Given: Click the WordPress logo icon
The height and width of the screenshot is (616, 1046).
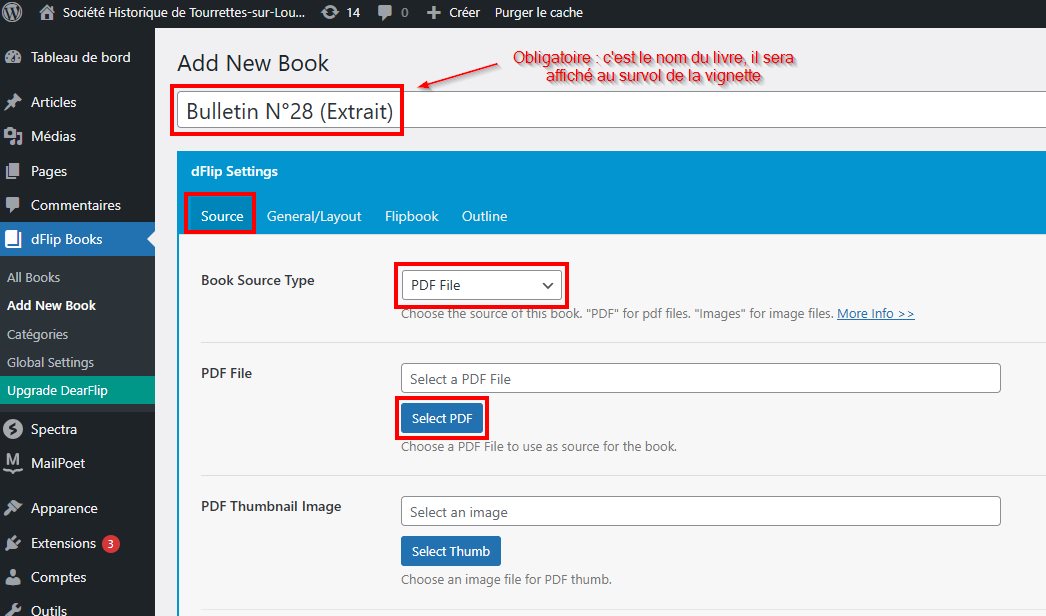Looking at the screenshot, I should point(12,12).
